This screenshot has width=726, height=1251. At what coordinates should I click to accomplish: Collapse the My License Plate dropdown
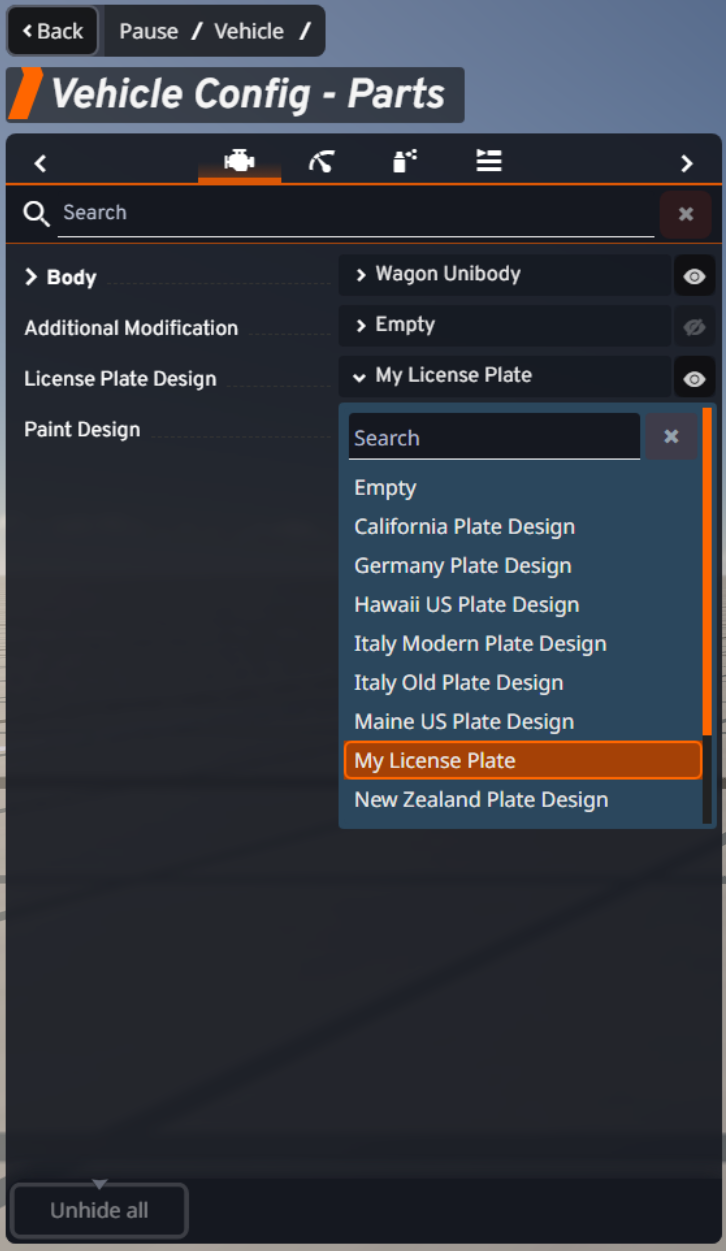[504, 376]
